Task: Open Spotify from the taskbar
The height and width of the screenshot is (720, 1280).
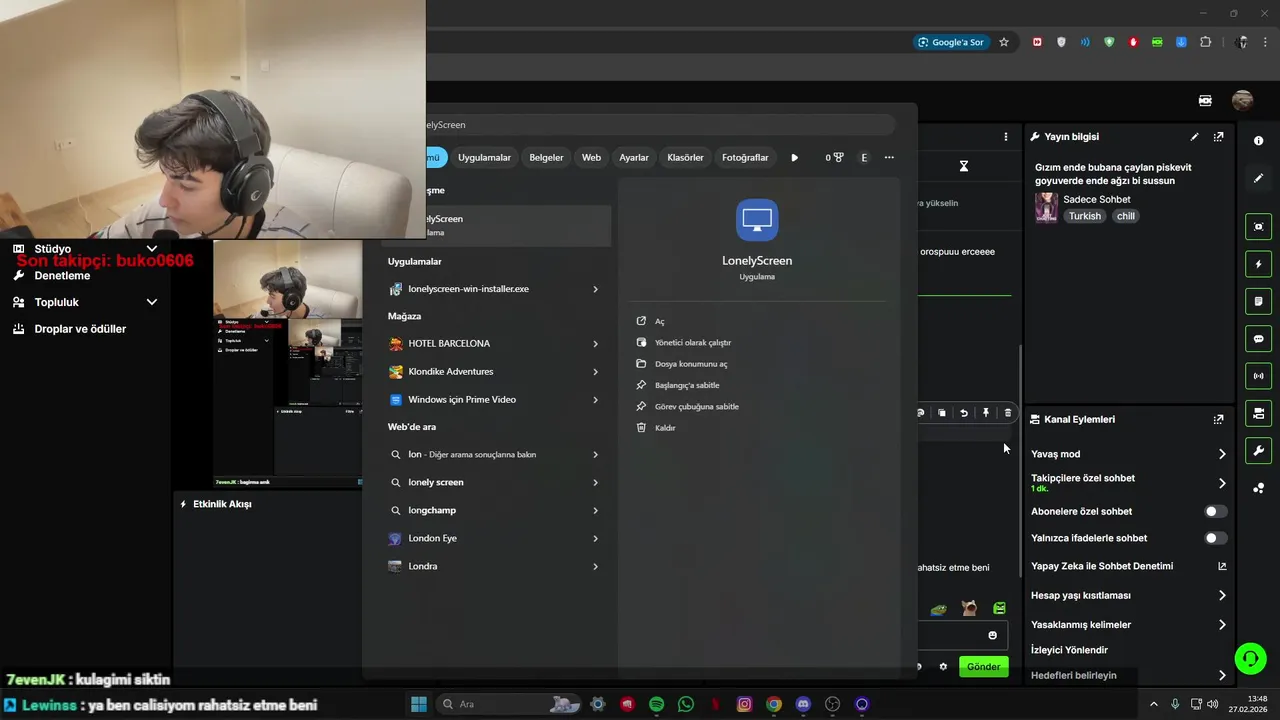Action: [656, 704]
